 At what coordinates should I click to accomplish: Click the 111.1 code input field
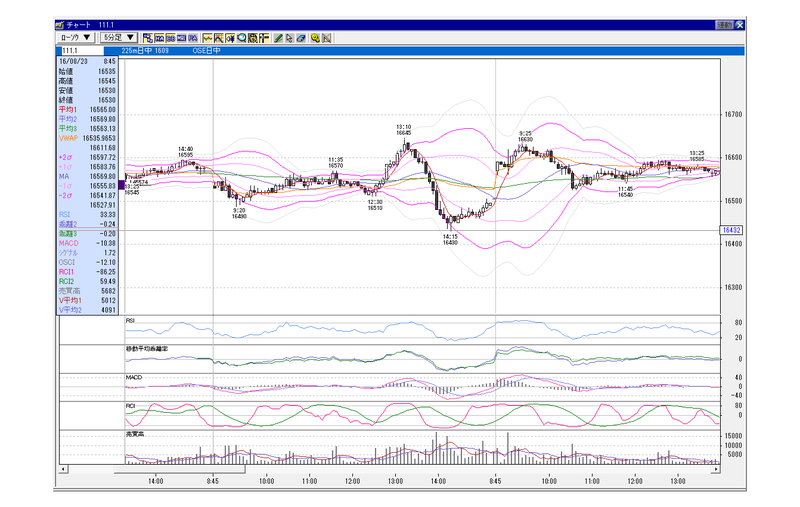[82, 51]
